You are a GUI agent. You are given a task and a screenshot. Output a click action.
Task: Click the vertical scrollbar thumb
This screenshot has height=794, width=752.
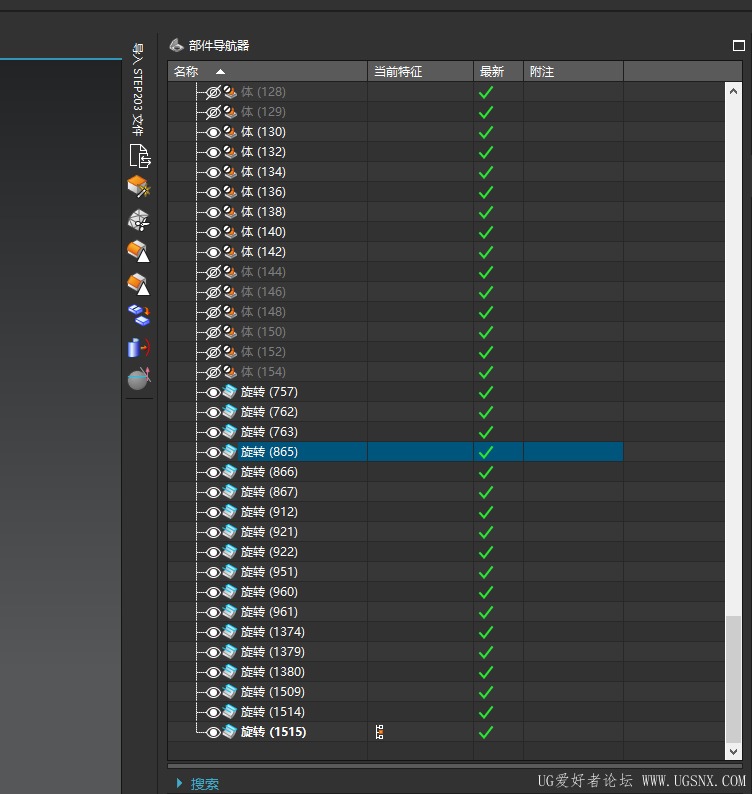coord(733,679)
